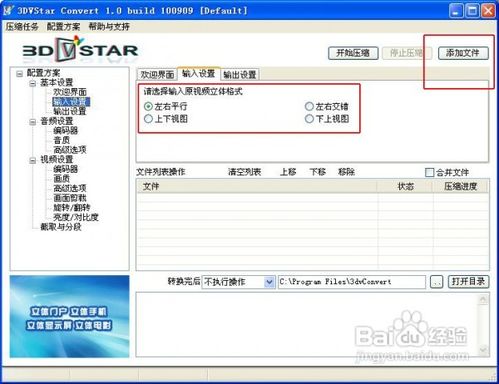Select 编码器 under 音频设置
This screenshot has height=384, width=499.
66,131
